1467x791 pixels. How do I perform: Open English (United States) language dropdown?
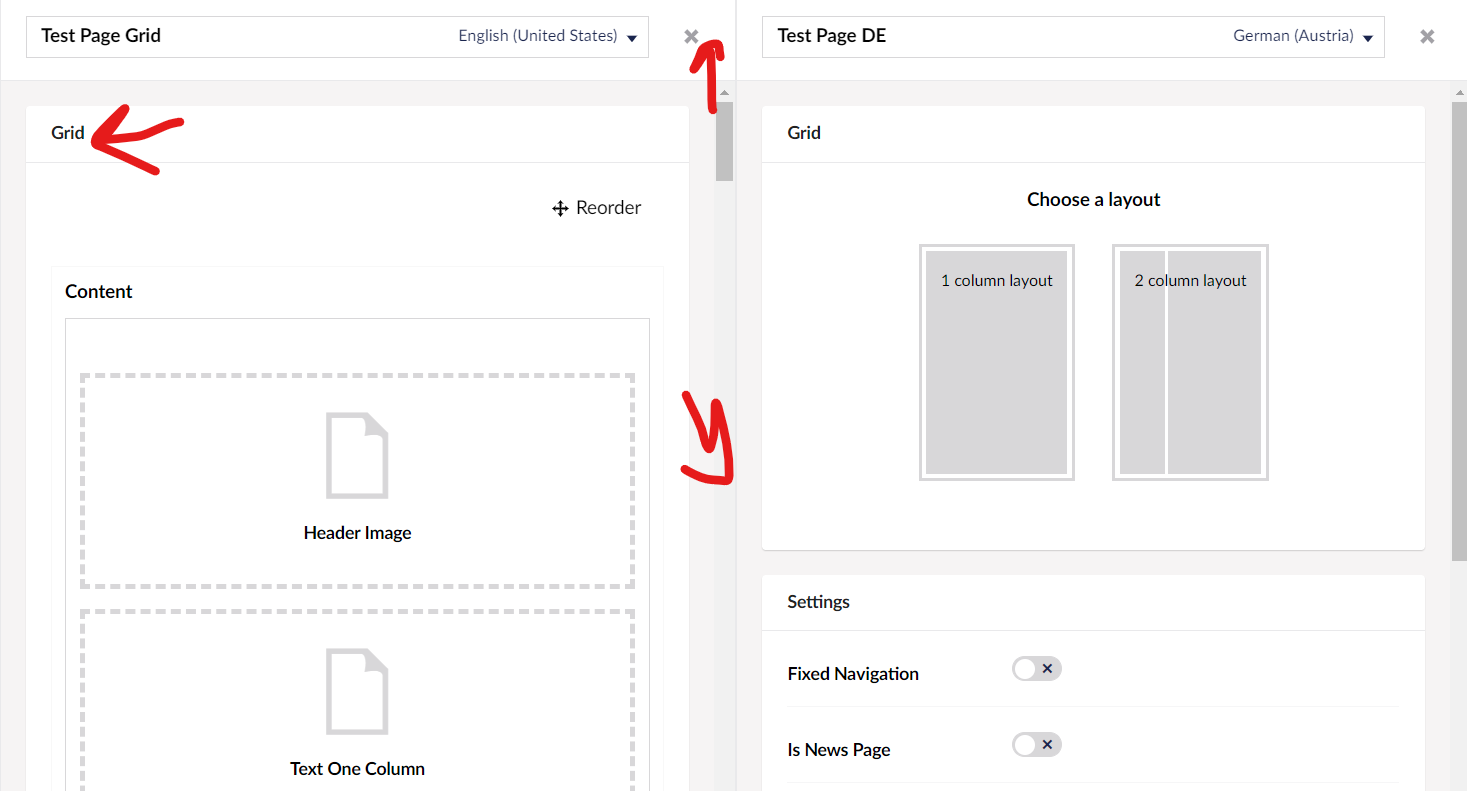click(x=547, y=36)
